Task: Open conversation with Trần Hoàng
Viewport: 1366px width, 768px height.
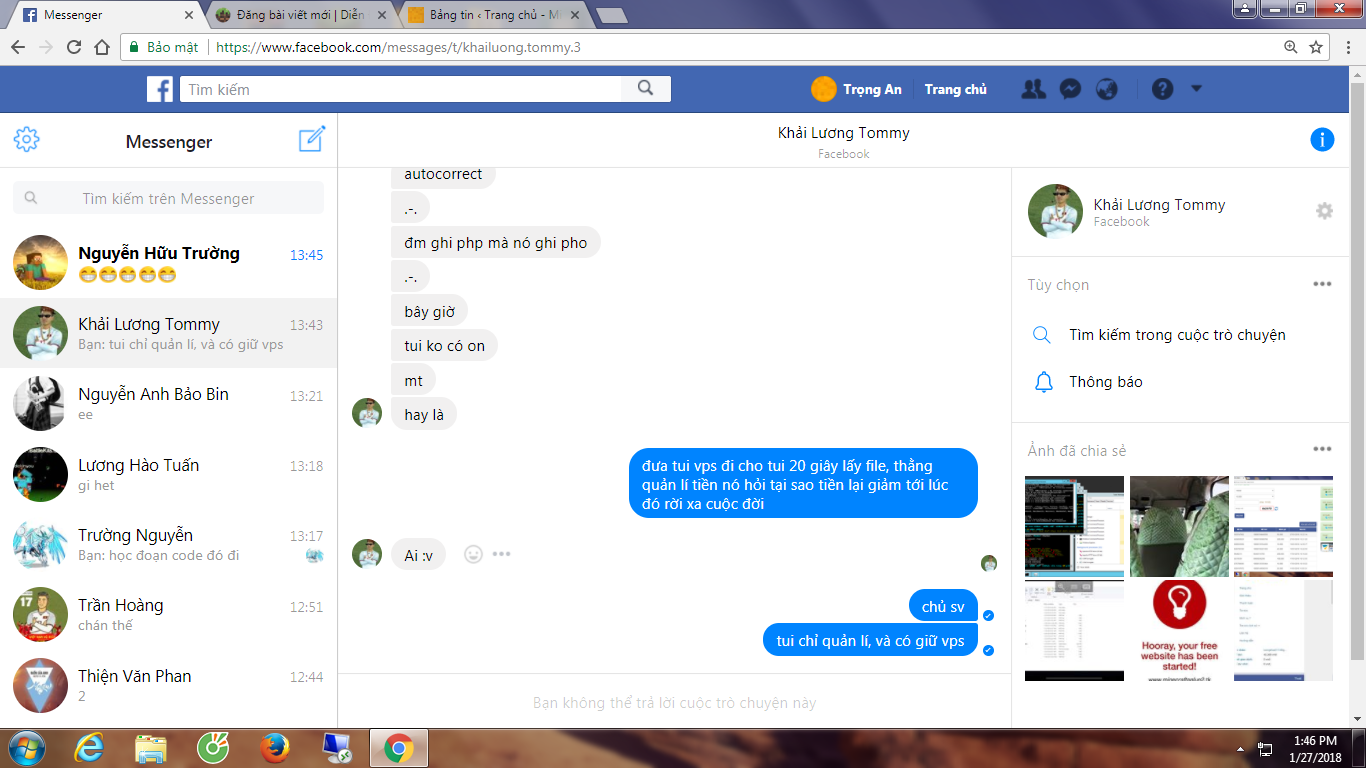Action: tap(168, 614)
